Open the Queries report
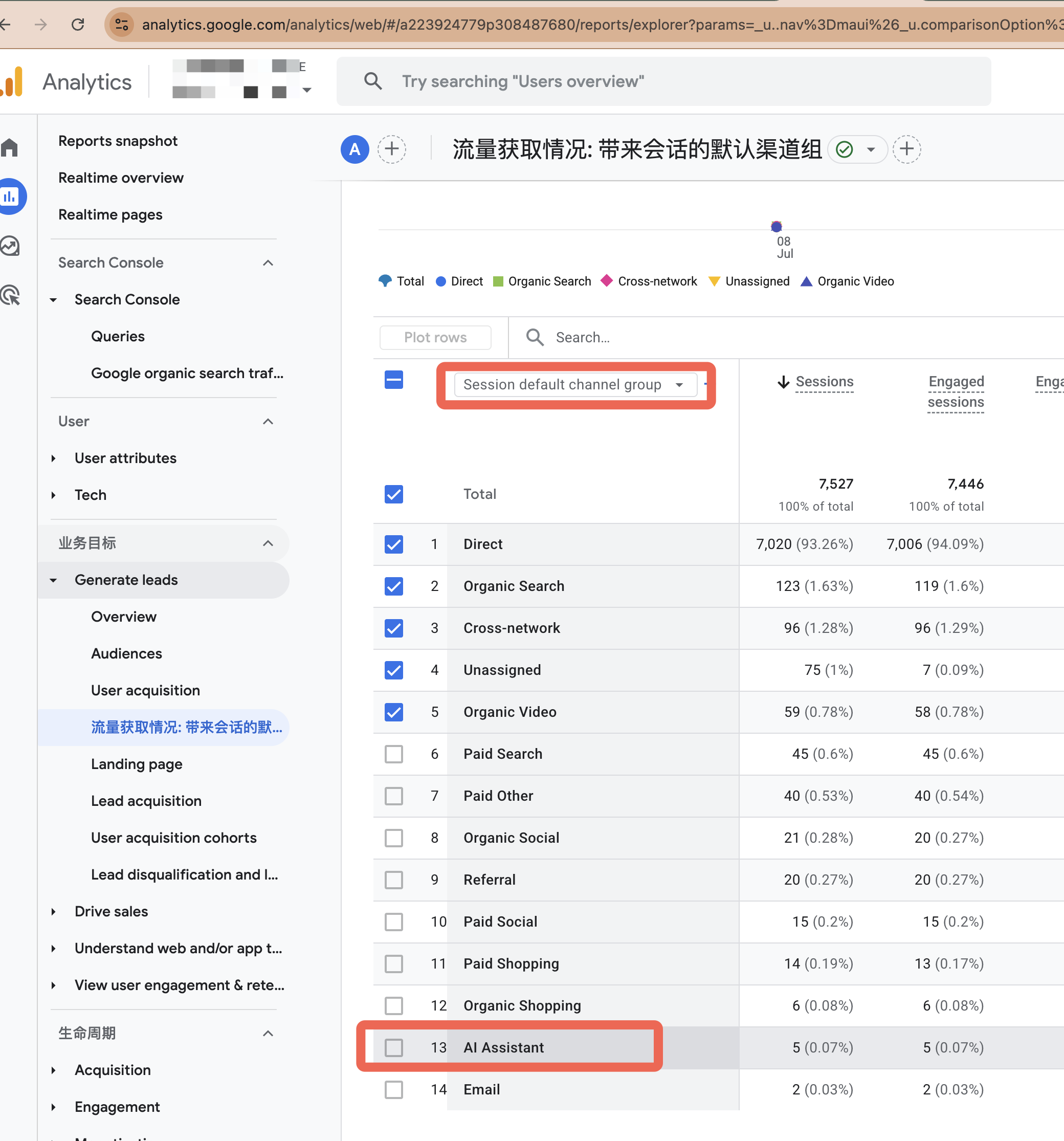 click(x=118, y=336)
